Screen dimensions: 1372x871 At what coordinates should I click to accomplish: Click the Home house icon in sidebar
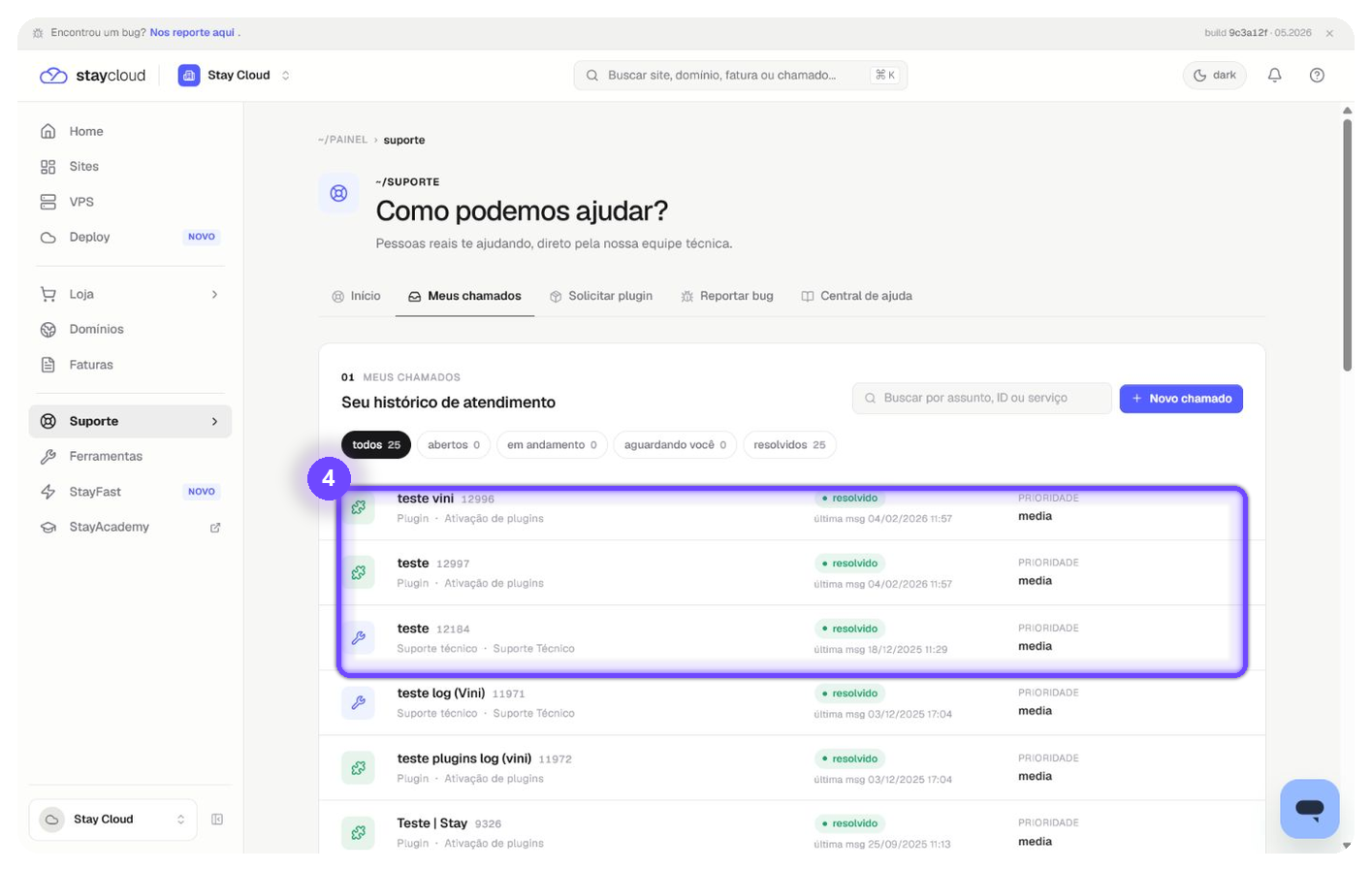[x=48, y=131]
